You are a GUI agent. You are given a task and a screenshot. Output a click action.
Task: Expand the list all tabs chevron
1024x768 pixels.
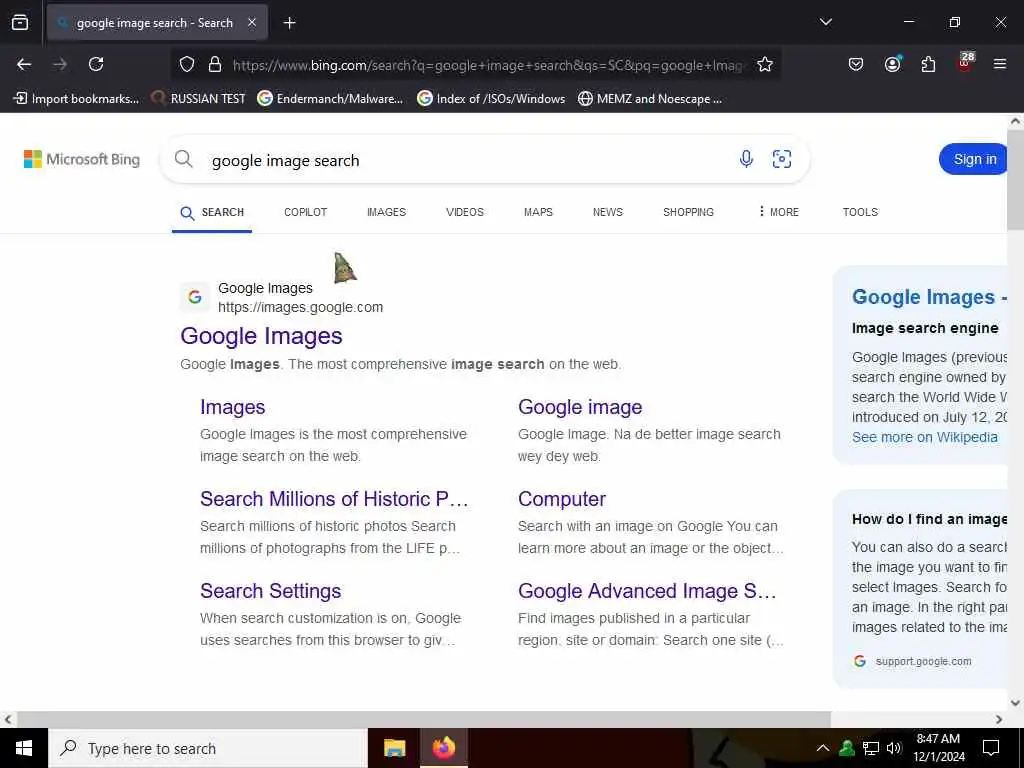(x=825, y=22)
